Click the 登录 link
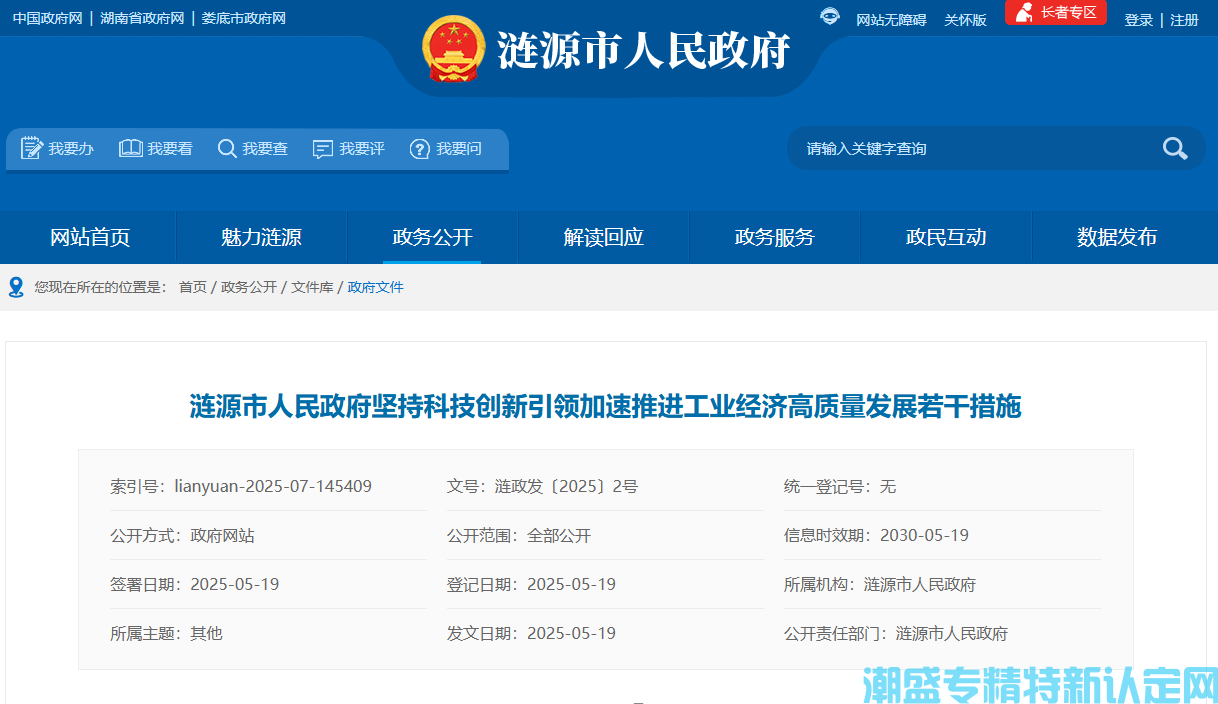 (1138, 20)
